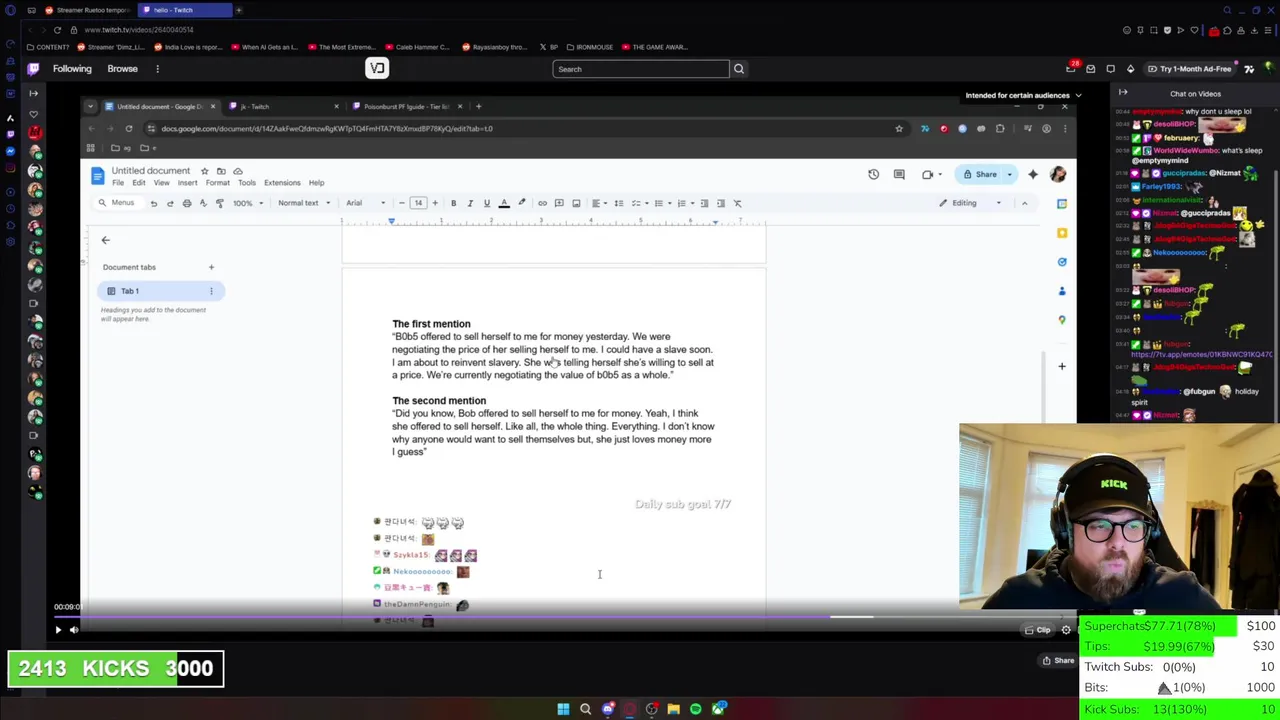Open the bulleted list dropdown

[661, 203]
